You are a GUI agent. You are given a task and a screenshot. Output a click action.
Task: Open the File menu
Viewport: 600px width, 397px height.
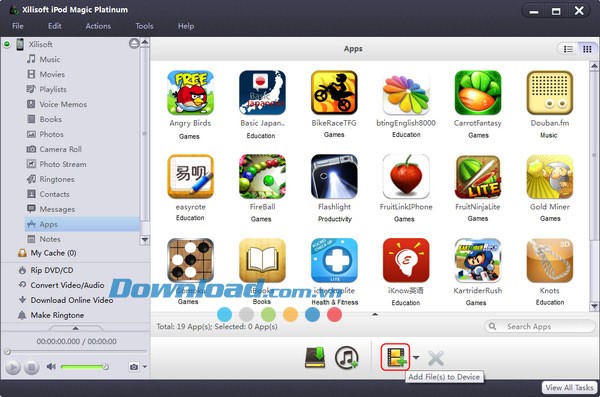(18, 26)
